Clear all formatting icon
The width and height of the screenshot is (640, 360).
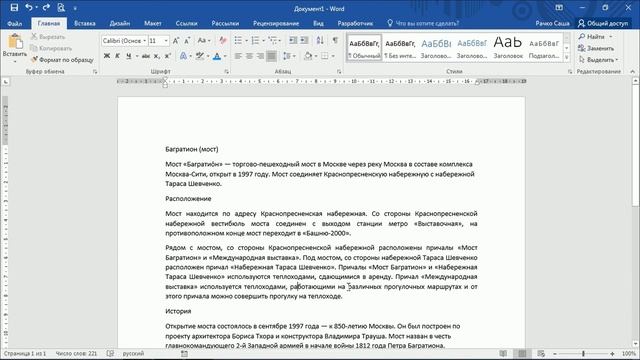point(222,40)
